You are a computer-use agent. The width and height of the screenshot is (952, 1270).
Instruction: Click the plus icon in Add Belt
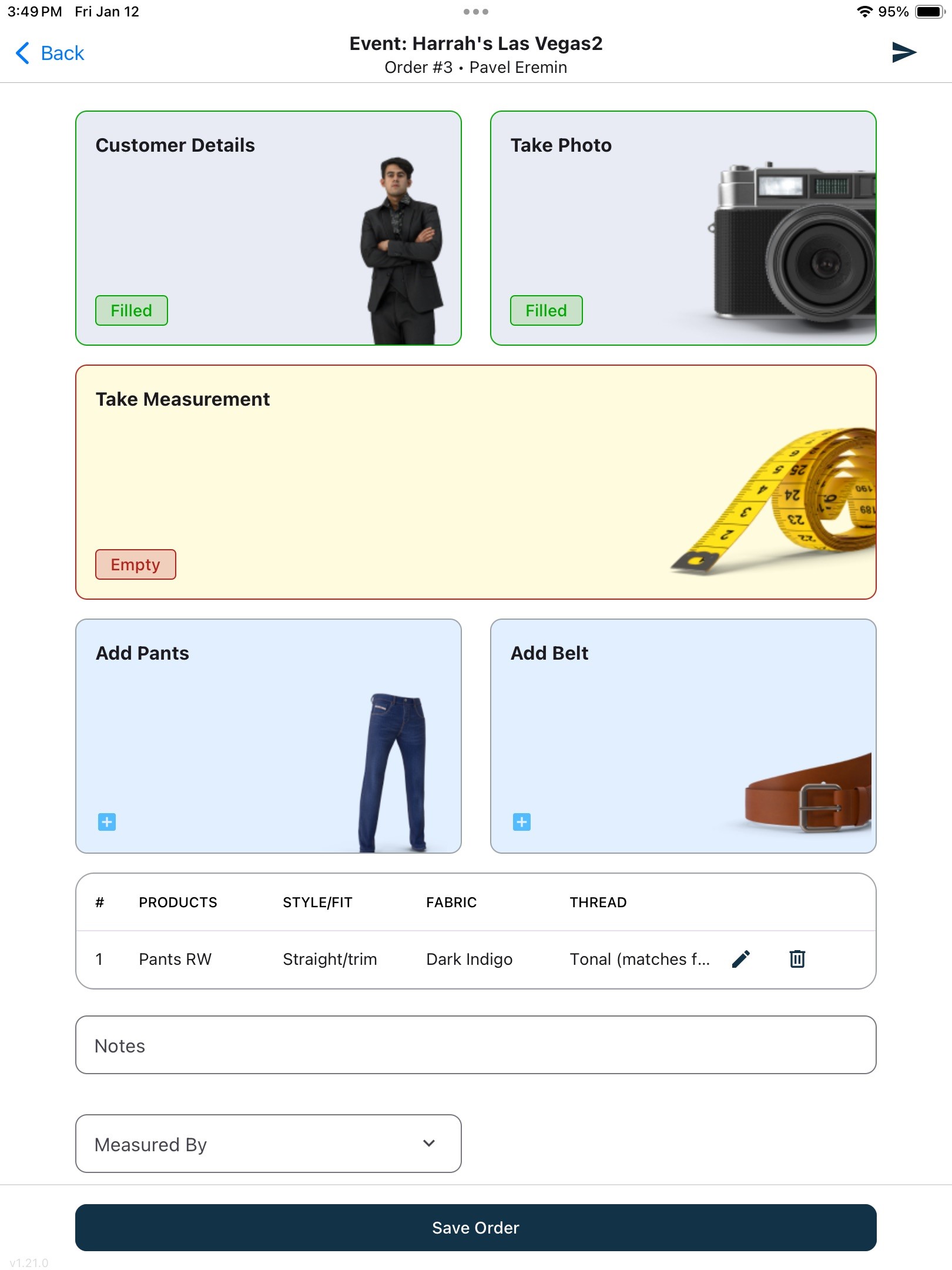(x=522, y=822)
